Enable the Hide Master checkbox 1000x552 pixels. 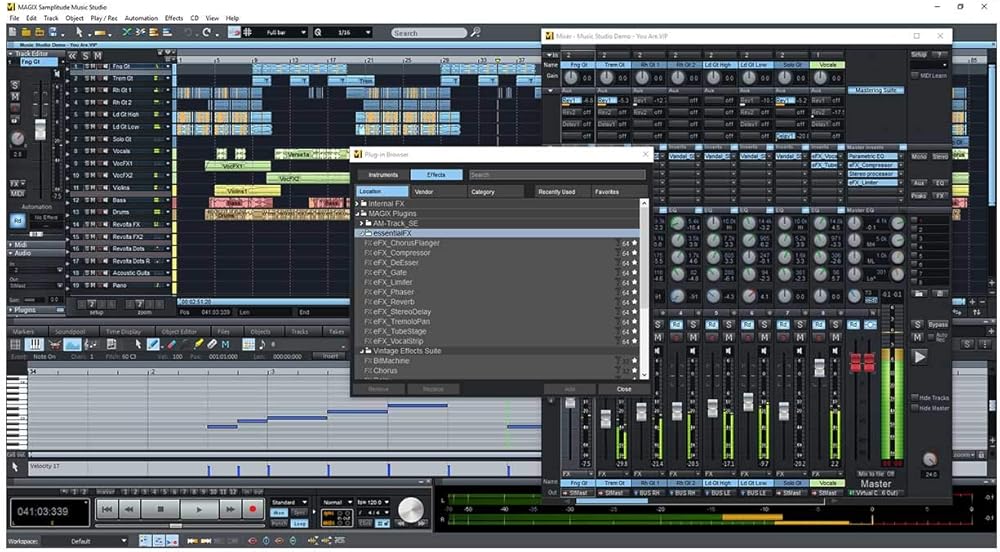[x=915, y=408]
